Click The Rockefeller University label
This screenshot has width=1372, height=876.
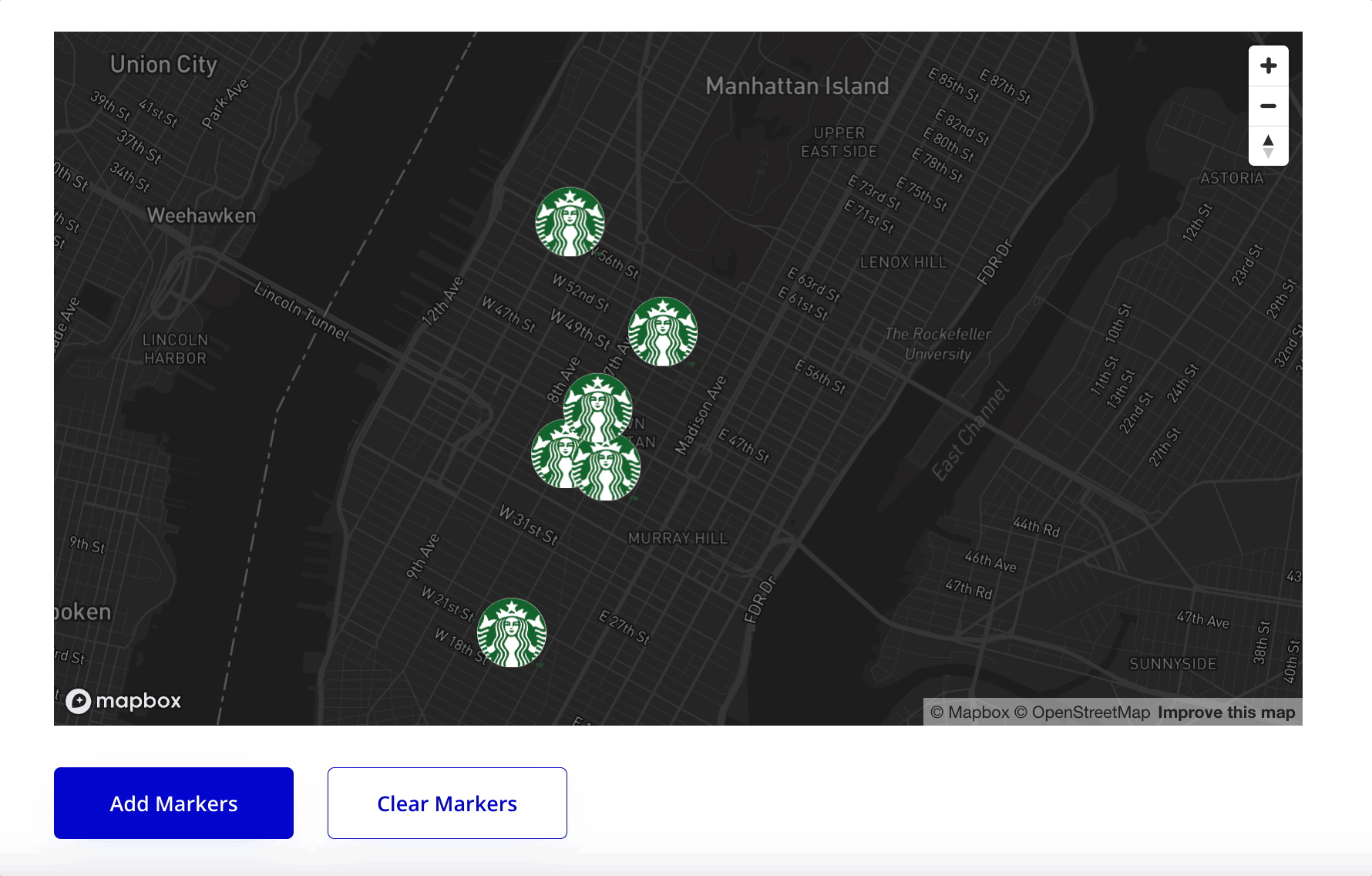pyautogui.click(x=938, y=344)
